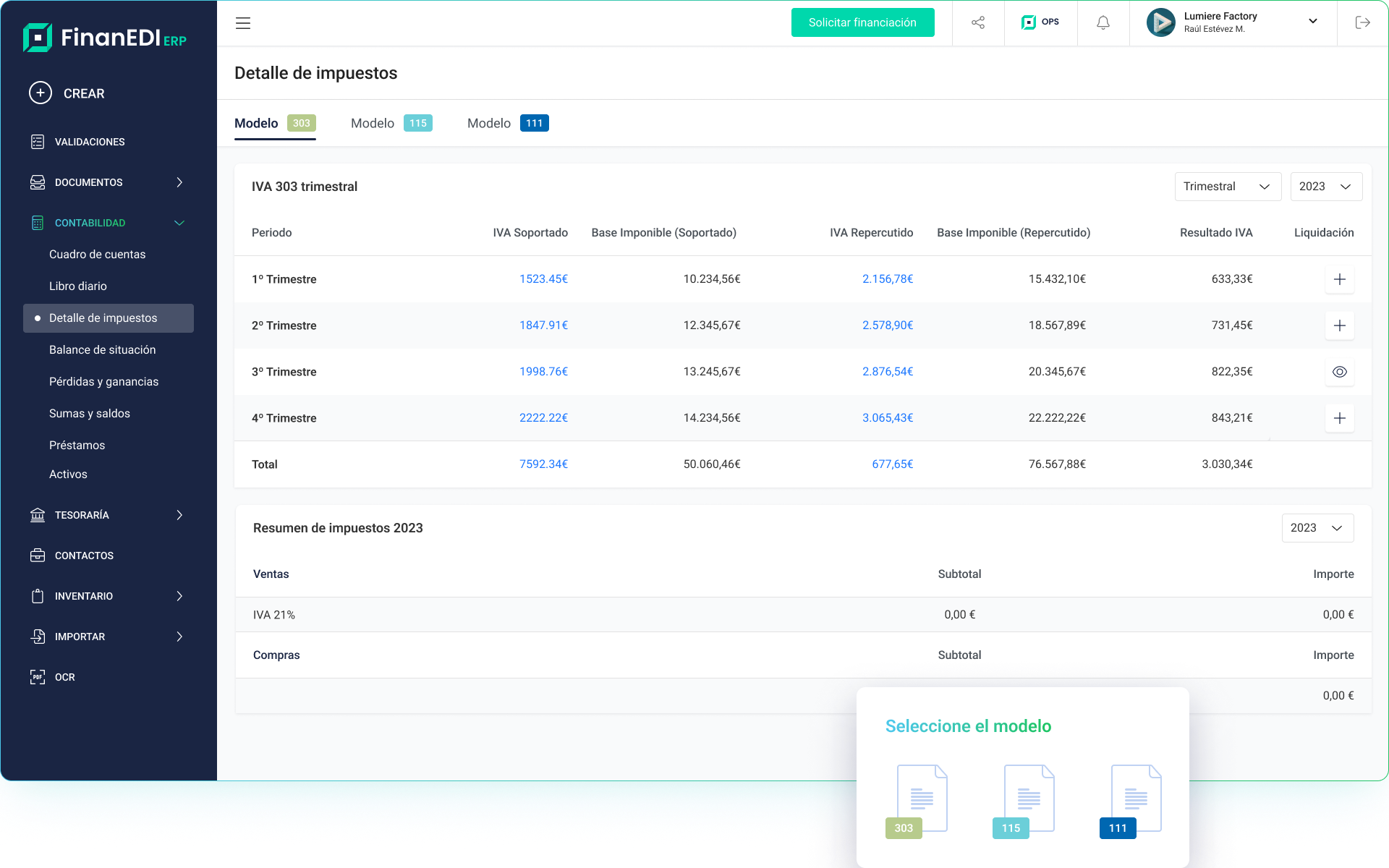Open the notifications bell
This screenshot has height=868, width=1389.
[1103, 22]
